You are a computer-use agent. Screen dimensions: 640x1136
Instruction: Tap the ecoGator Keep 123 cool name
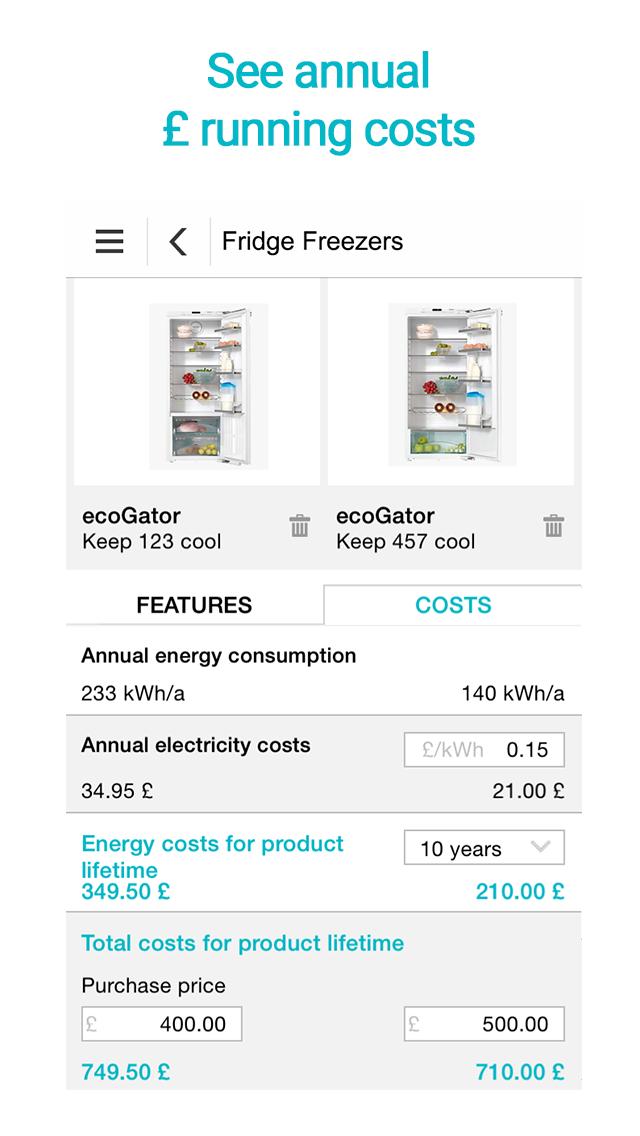tap(151, 528)
